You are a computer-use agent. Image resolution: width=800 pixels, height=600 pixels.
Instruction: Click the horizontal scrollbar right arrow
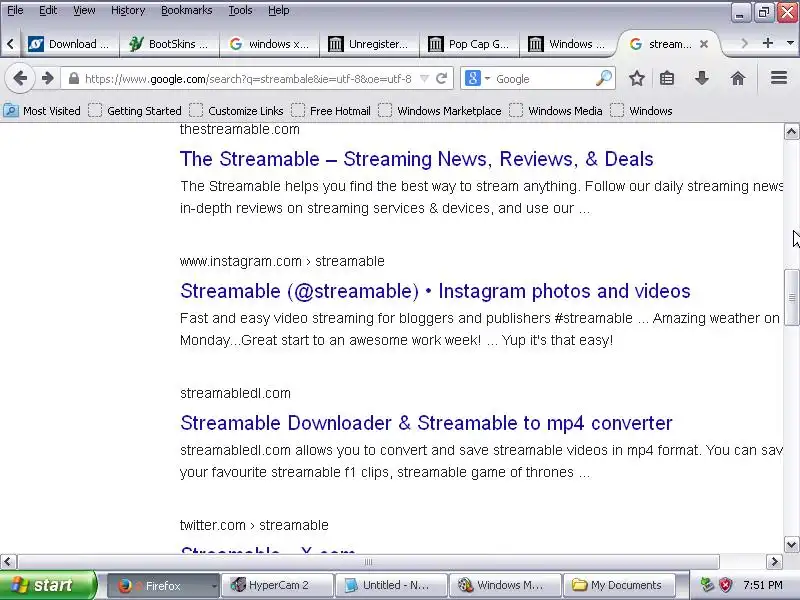click(774, 562)
